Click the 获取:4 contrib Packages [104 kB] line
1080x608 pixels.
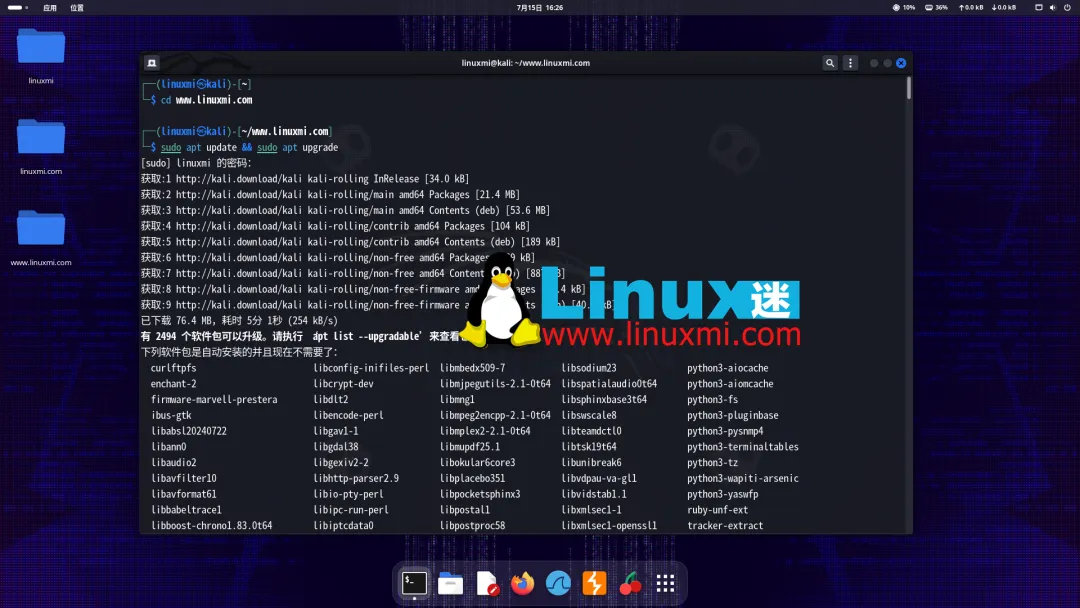coord(335,227)
